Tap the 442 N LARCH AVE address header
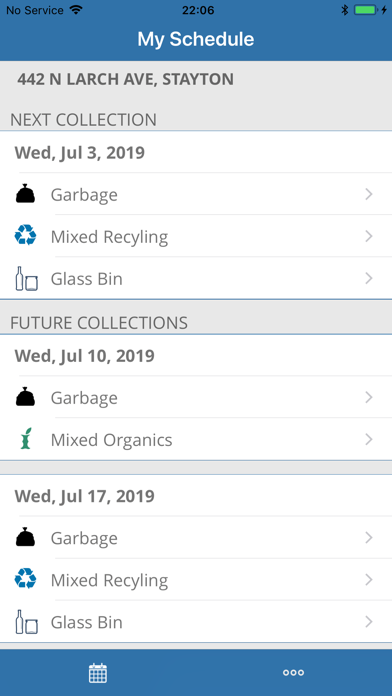 coord(125,79)
